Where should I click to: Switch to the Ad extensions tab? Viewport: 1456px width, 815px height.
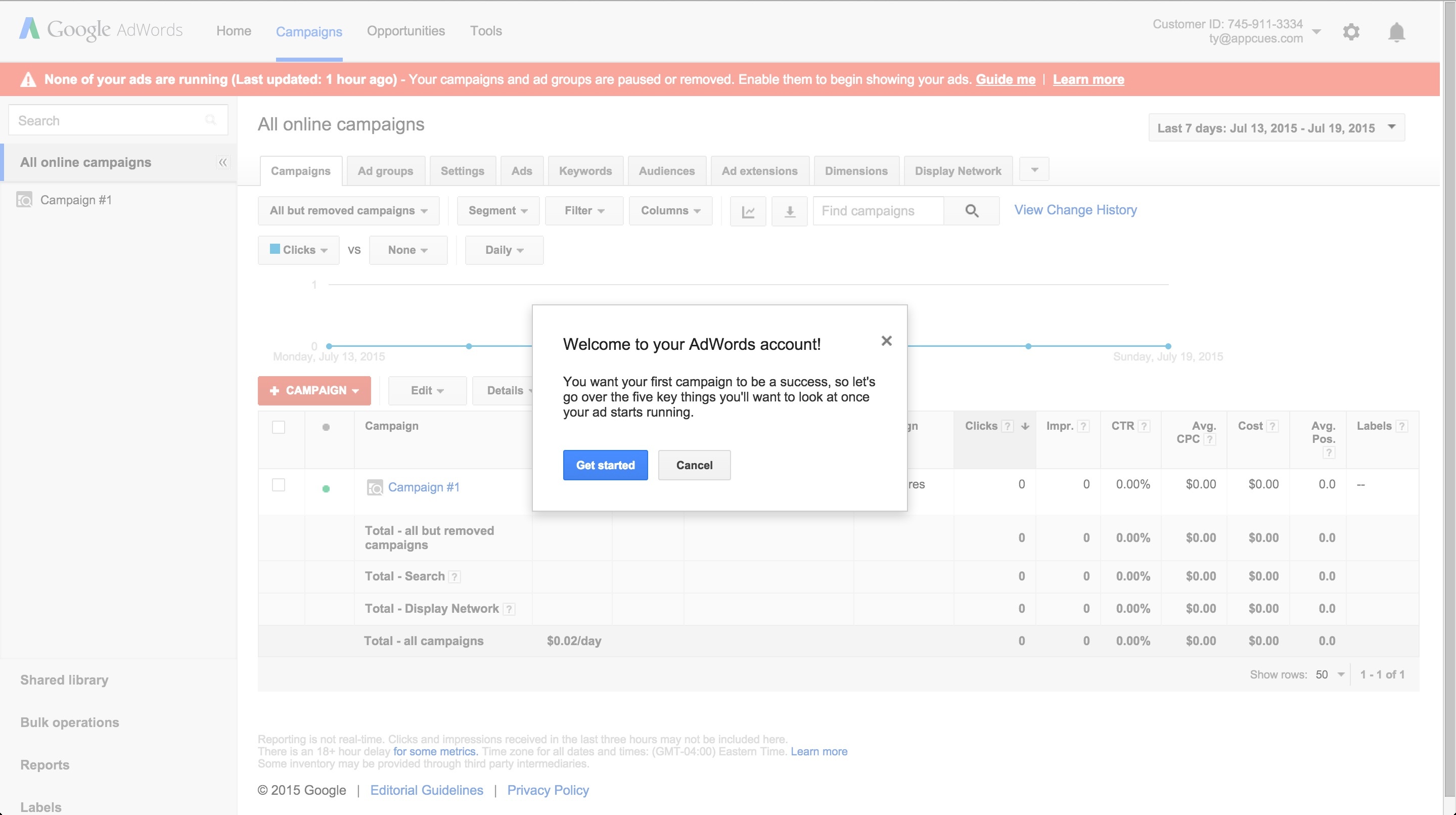(x=760, y=171)
